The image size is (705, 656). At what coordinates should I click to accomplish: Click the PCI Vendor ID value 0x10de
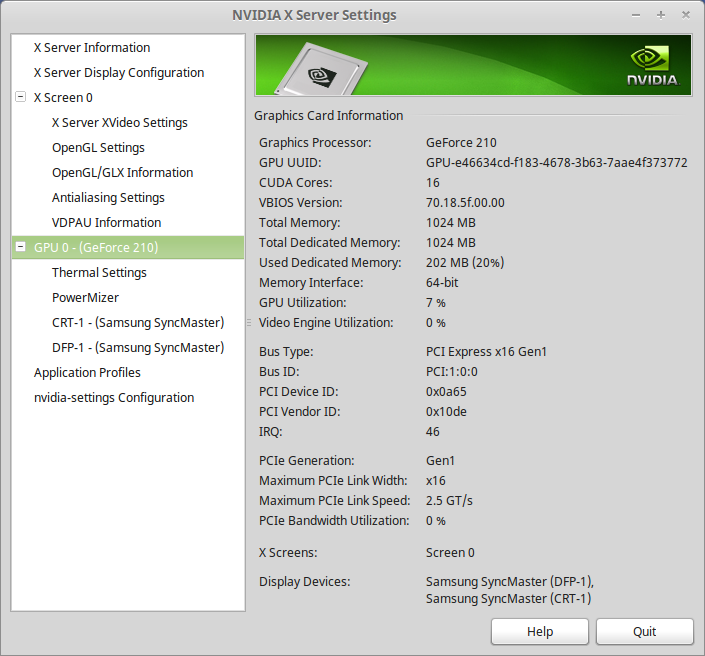pyautogui.click(x=446, y=412)
